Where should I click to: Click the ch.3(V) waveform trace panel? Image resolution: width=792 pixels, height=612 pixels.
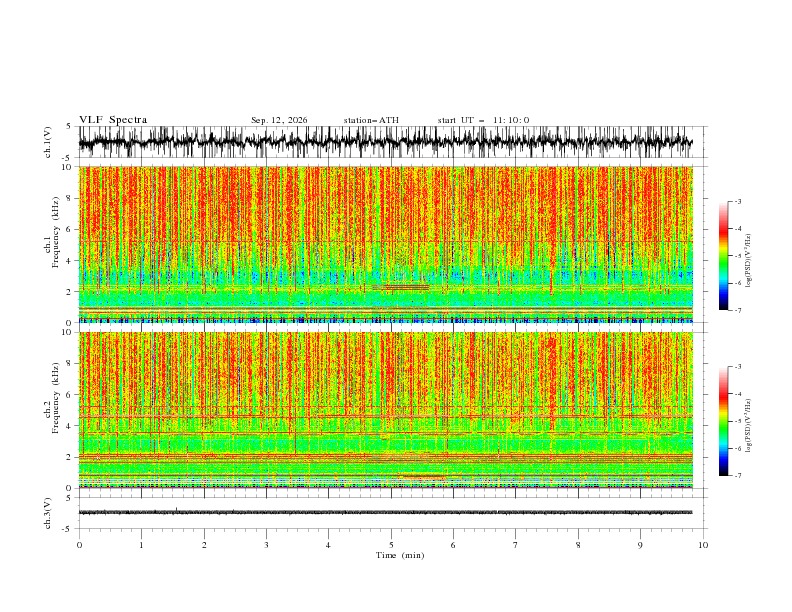(386, 513)
